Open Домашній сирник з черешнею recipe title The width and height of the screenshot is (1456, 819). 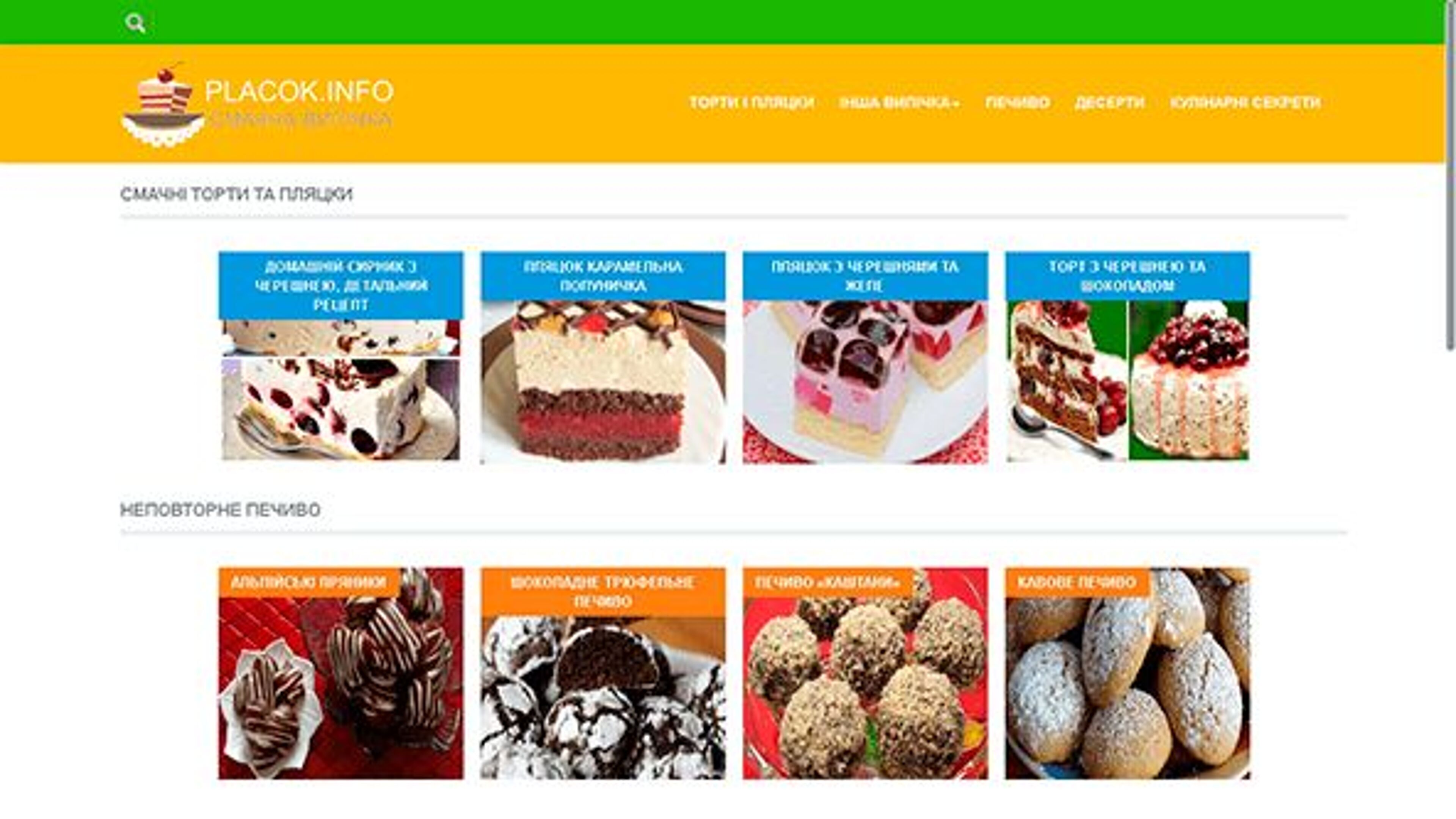click(x=341, y=286)
